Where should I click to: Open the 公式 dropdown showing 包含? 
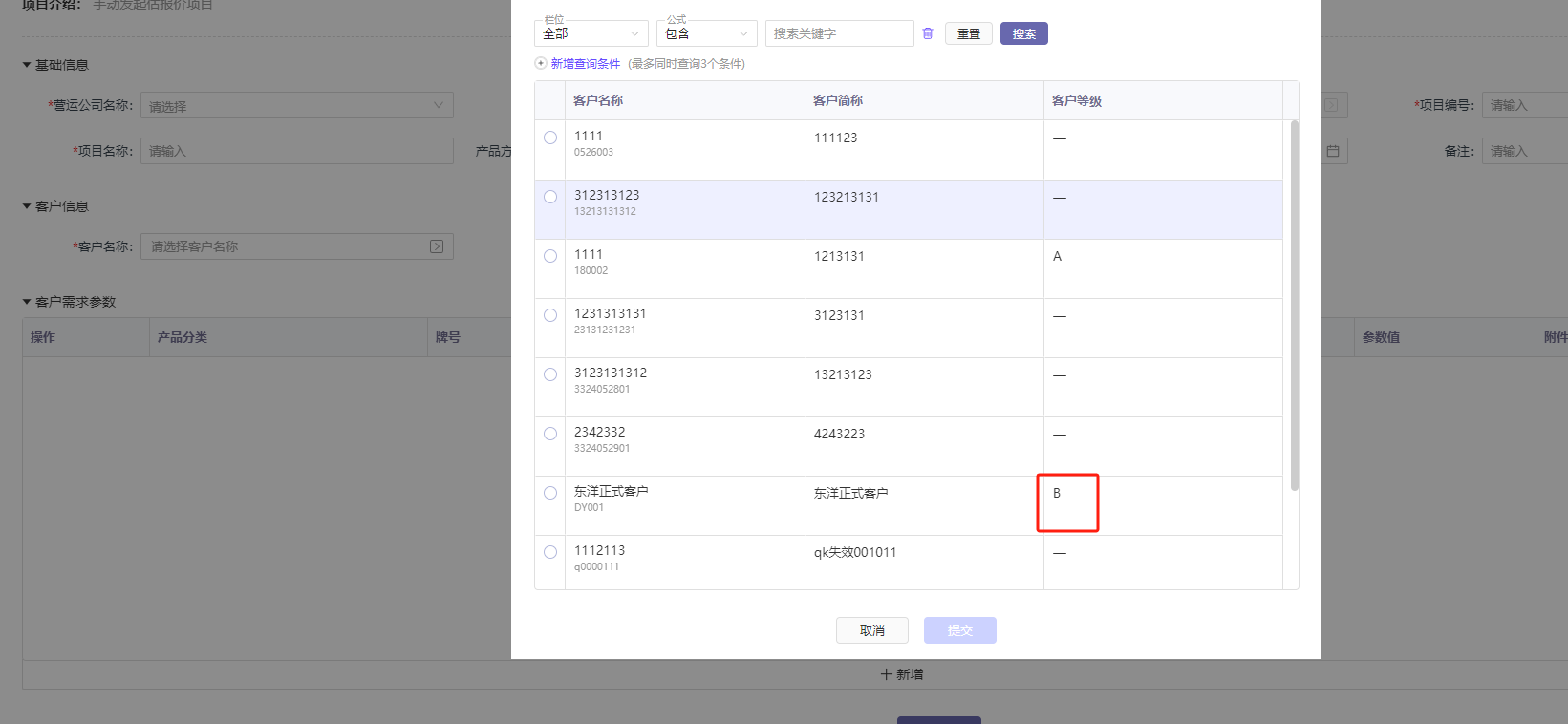coord(706,33)
